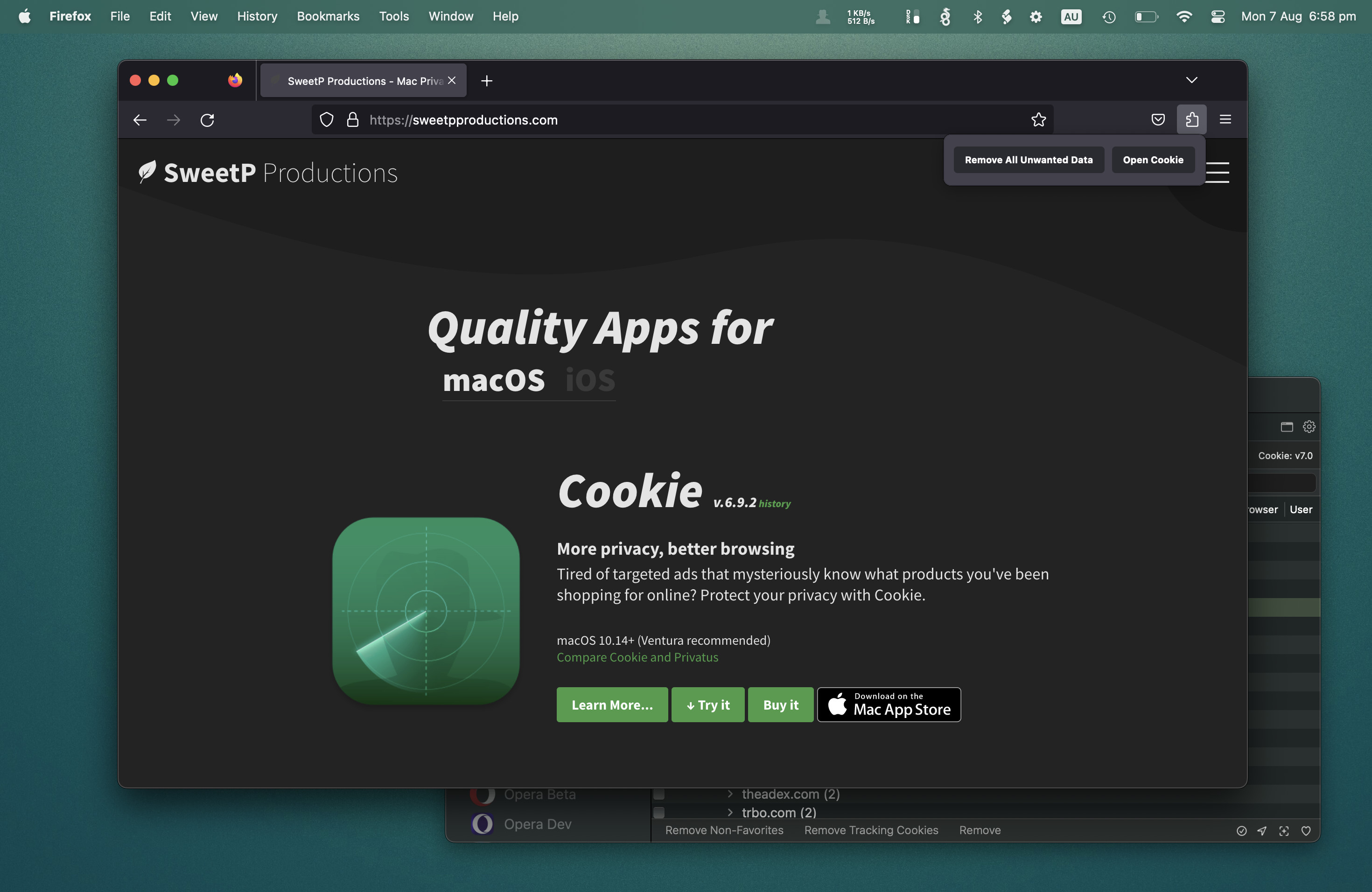
Task: Open the View menu
Action: (x=204, y=16)
